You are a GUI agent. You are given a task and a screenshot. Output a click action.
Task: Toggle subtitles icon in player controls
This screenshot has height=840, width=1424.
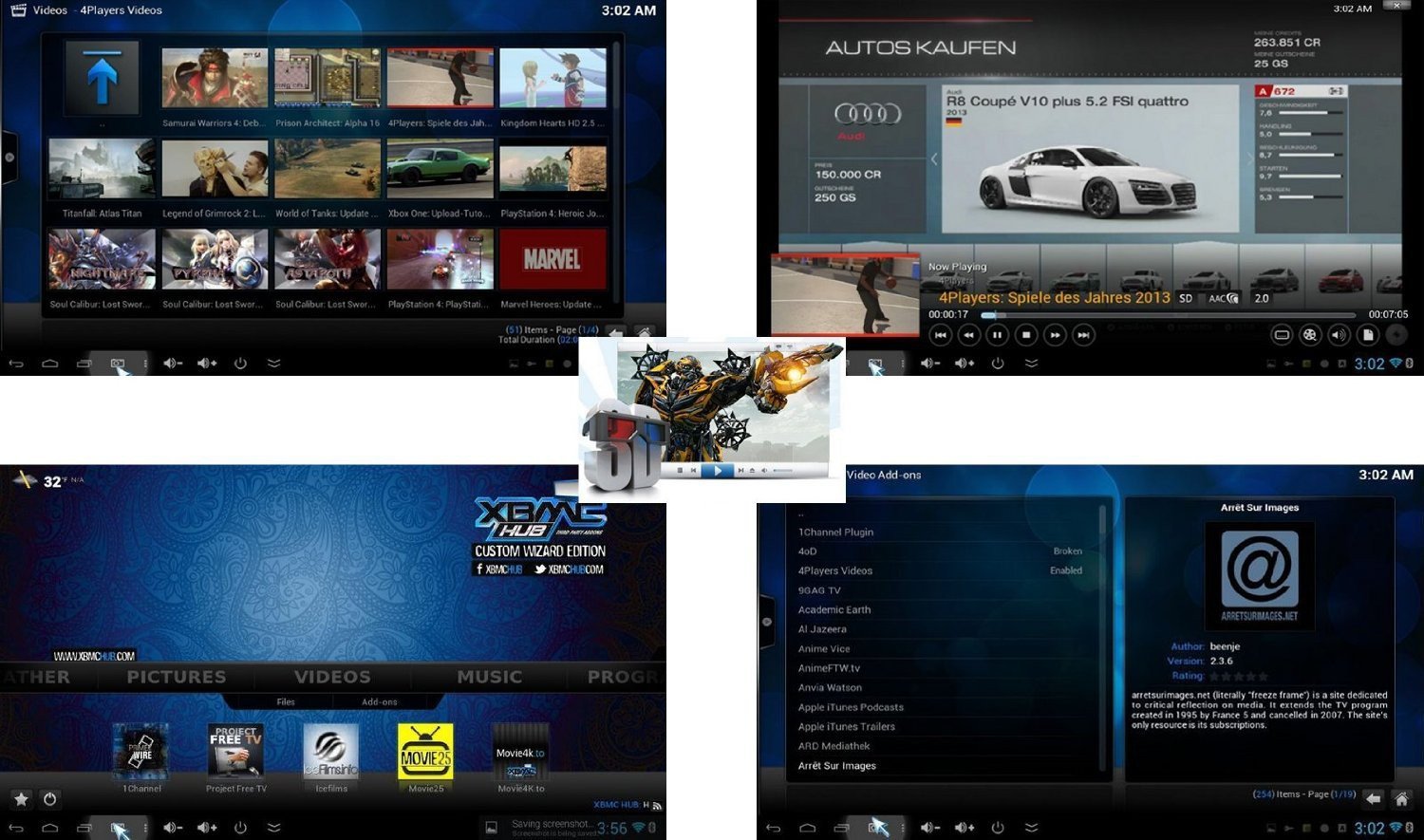1282,334
